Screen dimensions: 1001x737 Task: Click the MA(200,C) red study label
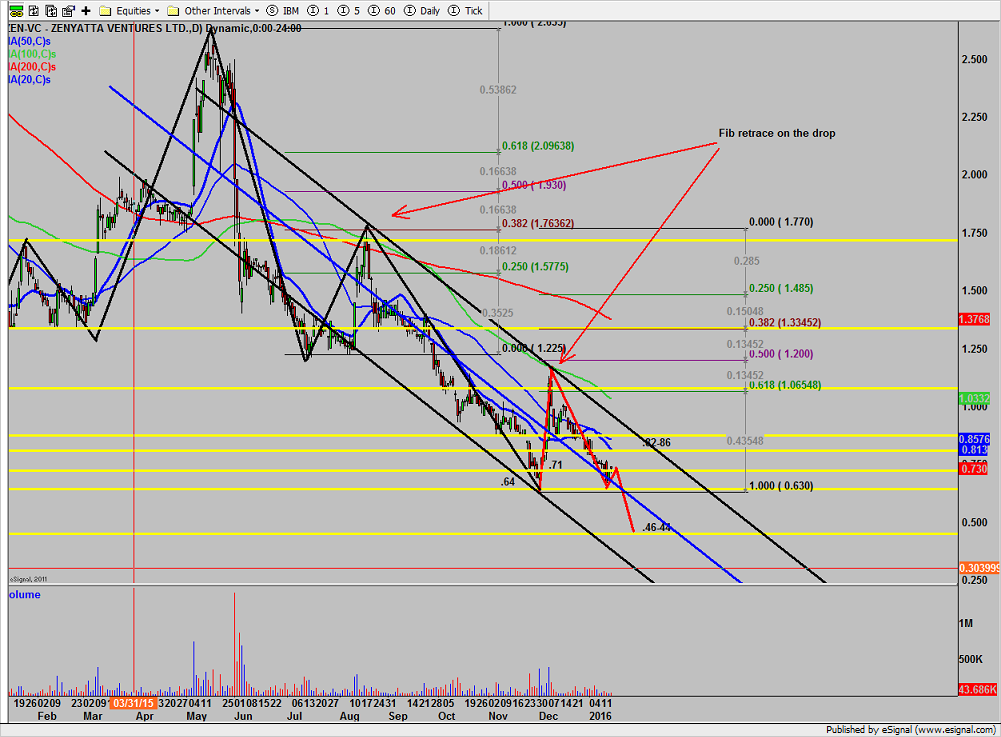(x=28, y=66)
